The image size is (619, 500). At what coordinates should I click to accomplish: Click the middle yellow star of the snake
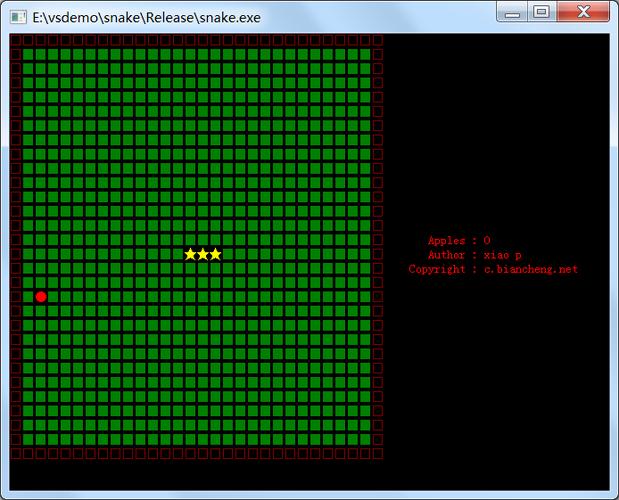pos(203,254)
